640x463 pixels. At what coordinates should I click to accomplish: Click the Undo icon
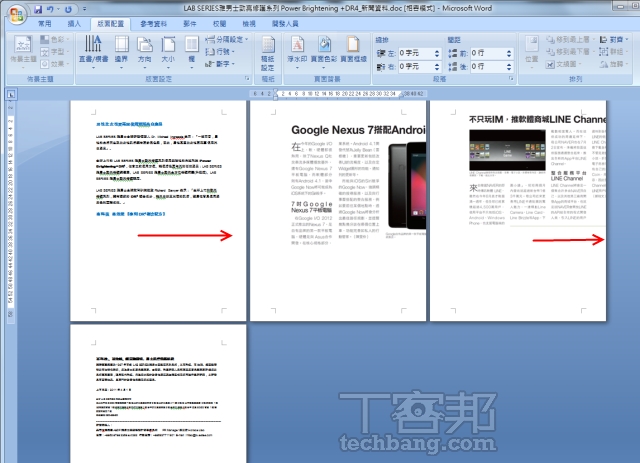(x=51, y=8)
